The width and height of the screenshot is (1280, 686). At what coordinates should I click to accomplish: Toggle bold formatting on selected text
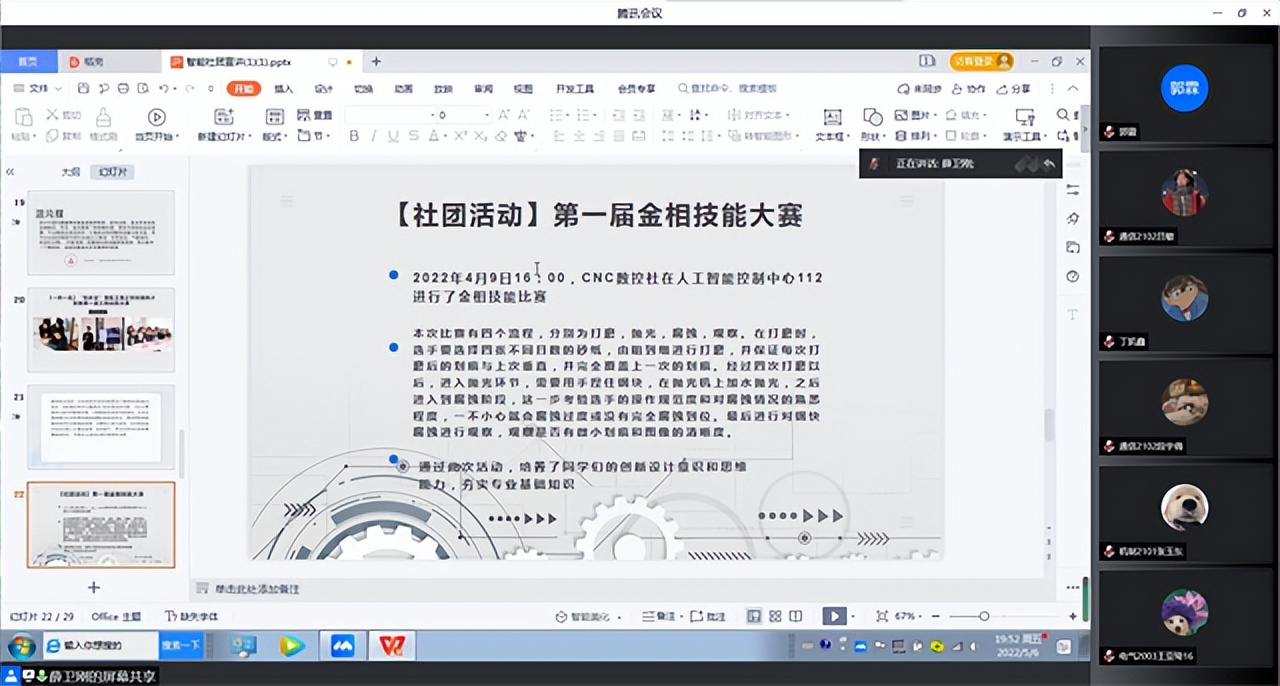coord(353,134)
